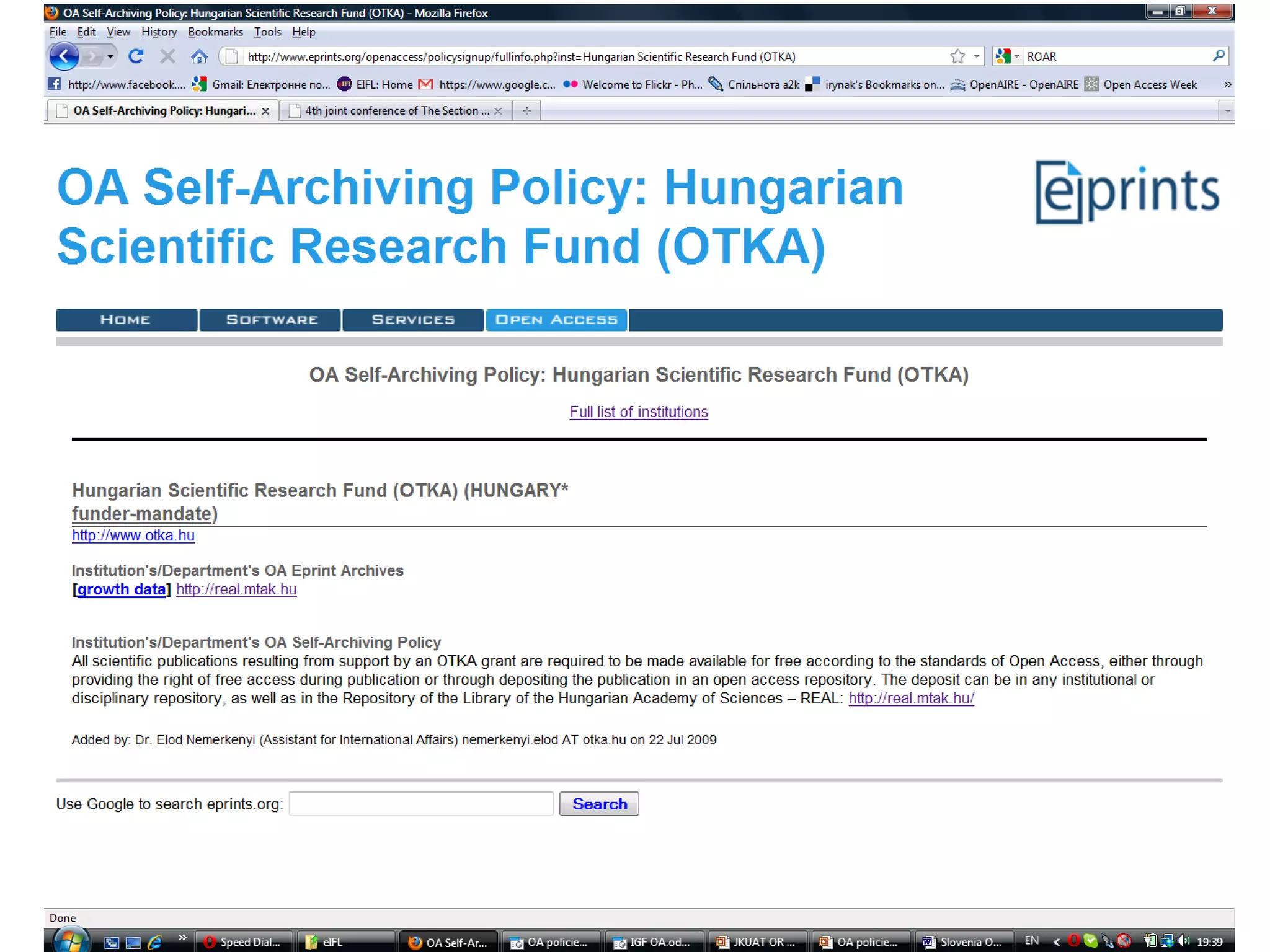Open new tab with plus icon
Viewport: 1270px width, 952px height.
pyautogui.click(x=526, y=111)
